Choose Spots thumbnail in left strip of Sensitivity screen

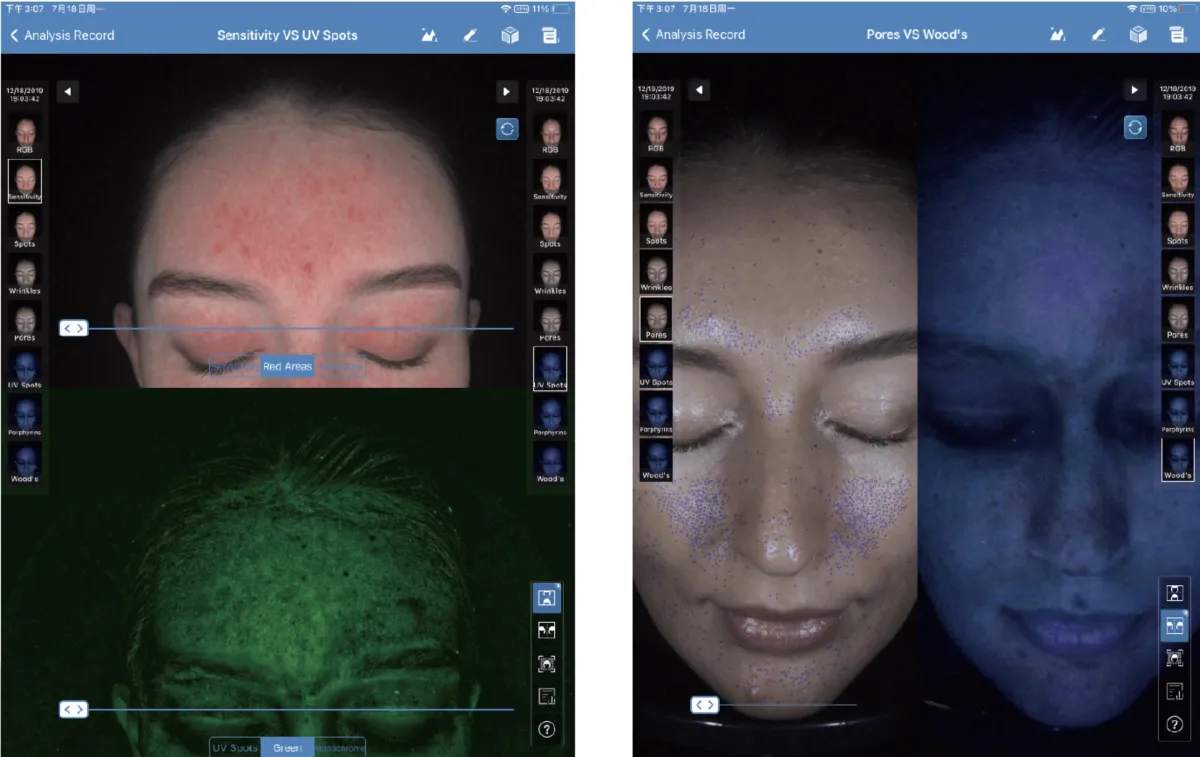tap(26, 228)
